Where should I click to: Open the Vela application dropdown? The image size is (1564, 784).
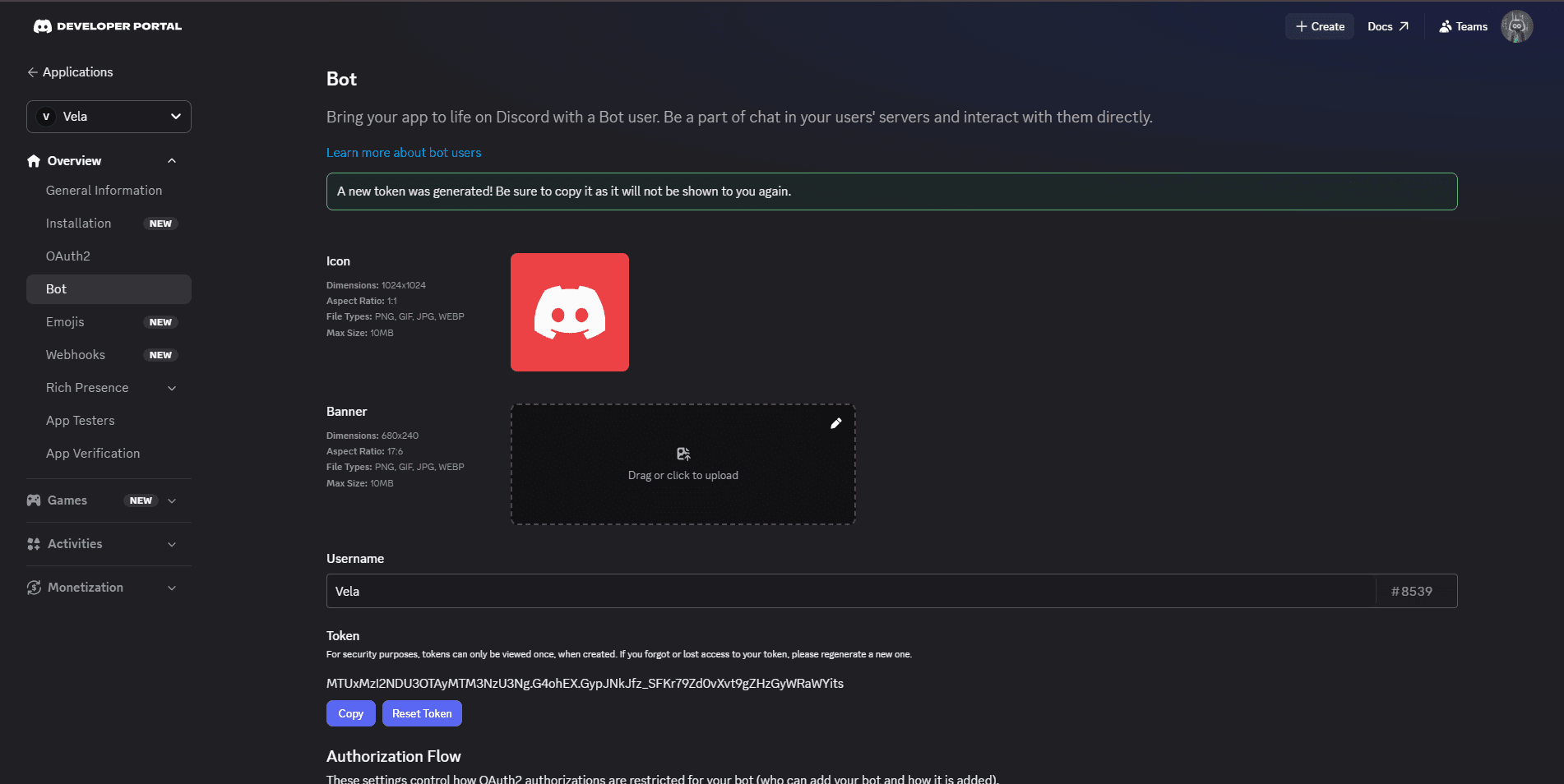[109, 117]
